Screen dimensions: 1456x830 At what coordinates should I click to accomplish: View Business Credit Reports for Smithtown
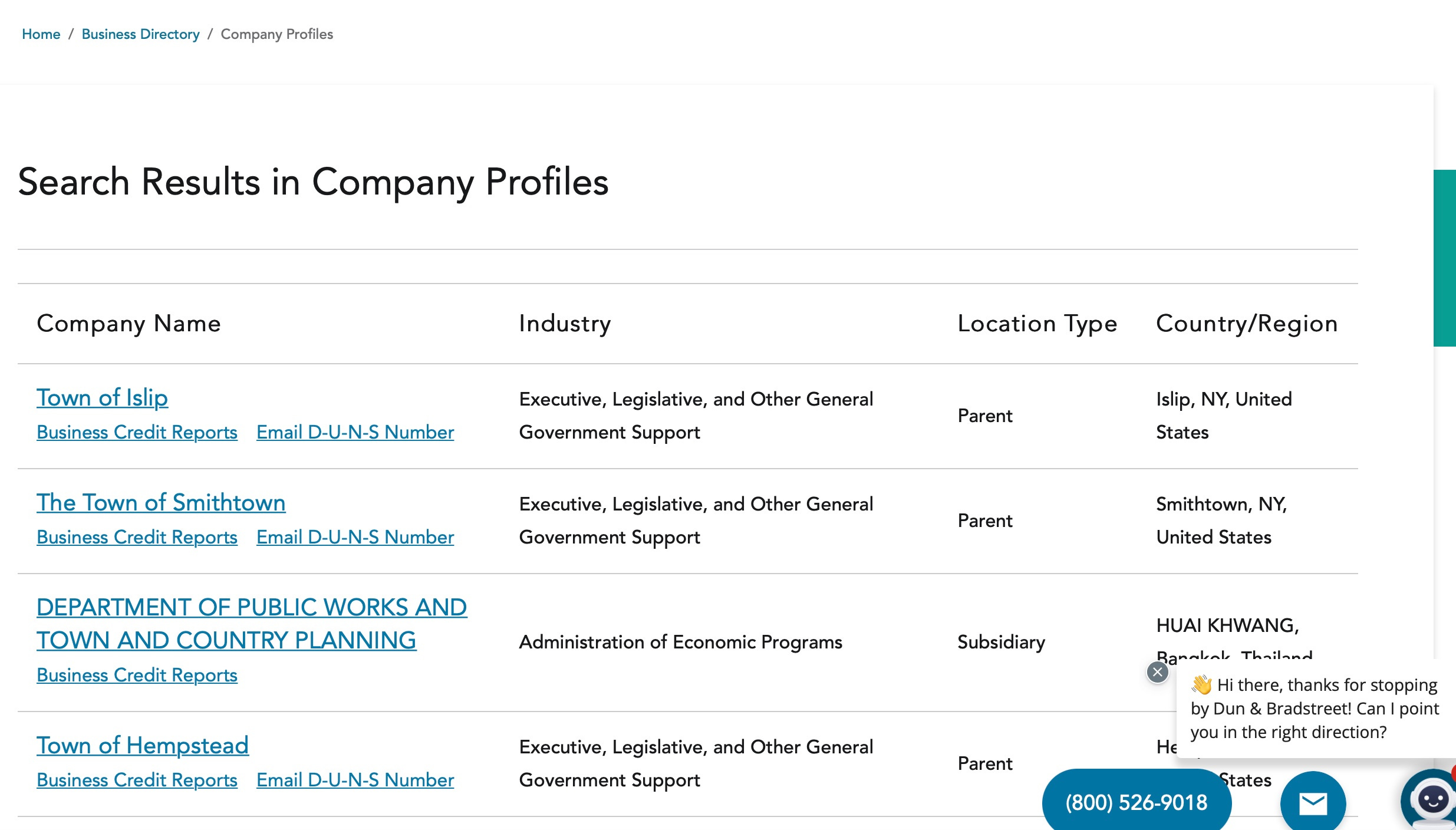click(x=137, y=537)
